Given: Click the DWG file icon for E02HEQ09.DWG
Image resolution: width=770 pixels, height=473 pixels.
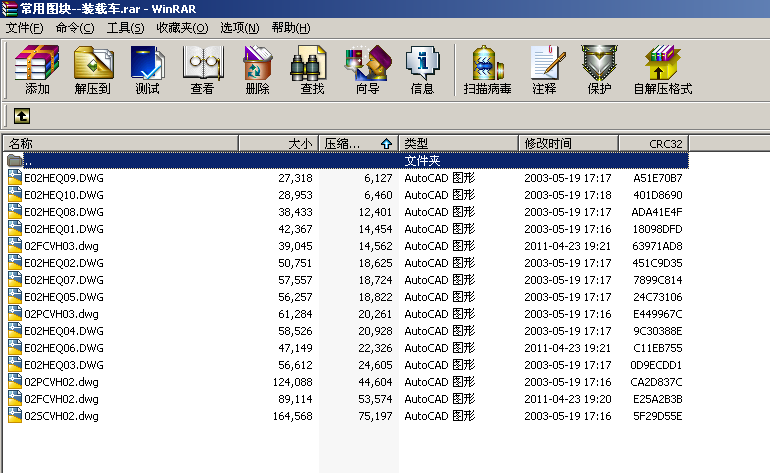Looking at the screenshot, I should point(15,177).
